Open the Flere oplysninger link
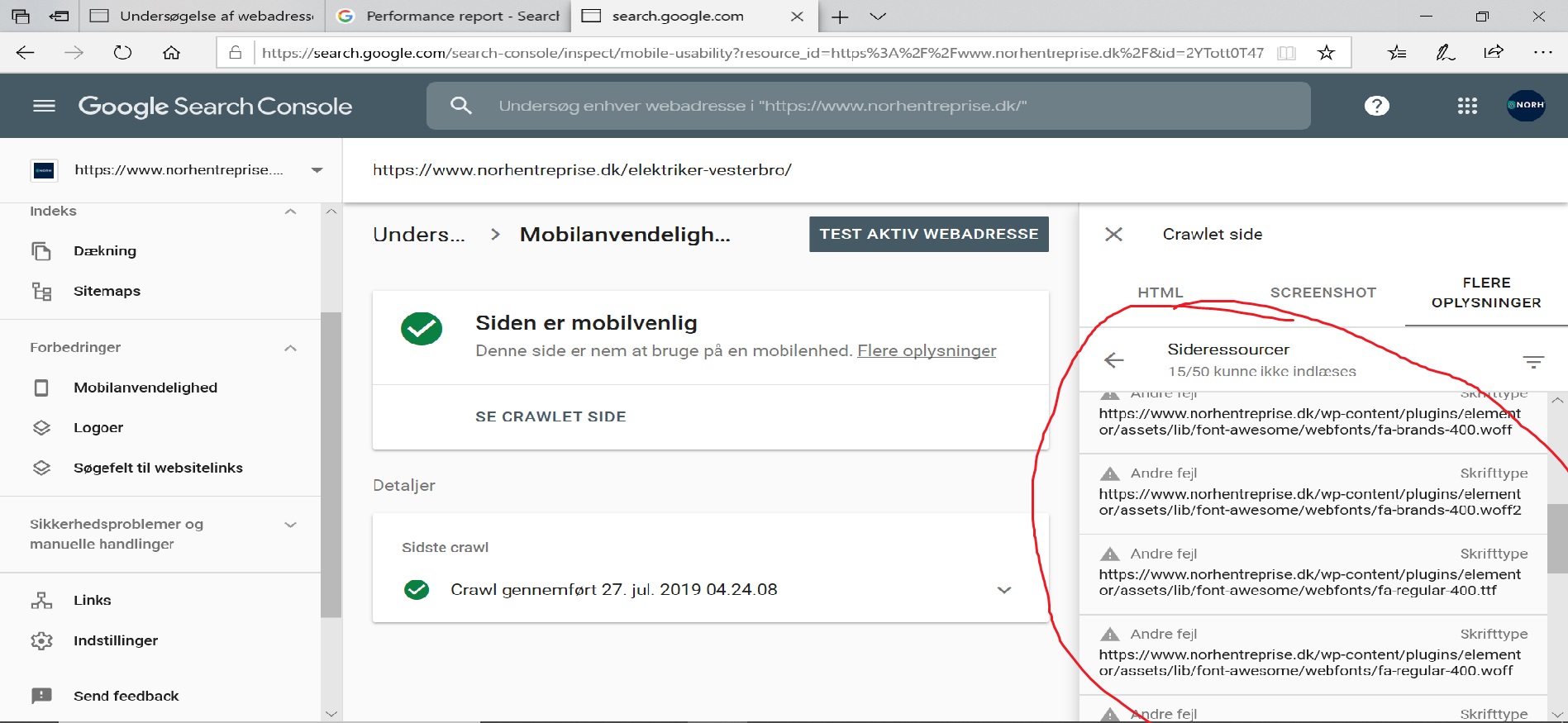Image resolution: width=1568 pixels, height=723 pixels. pos(927,351)
